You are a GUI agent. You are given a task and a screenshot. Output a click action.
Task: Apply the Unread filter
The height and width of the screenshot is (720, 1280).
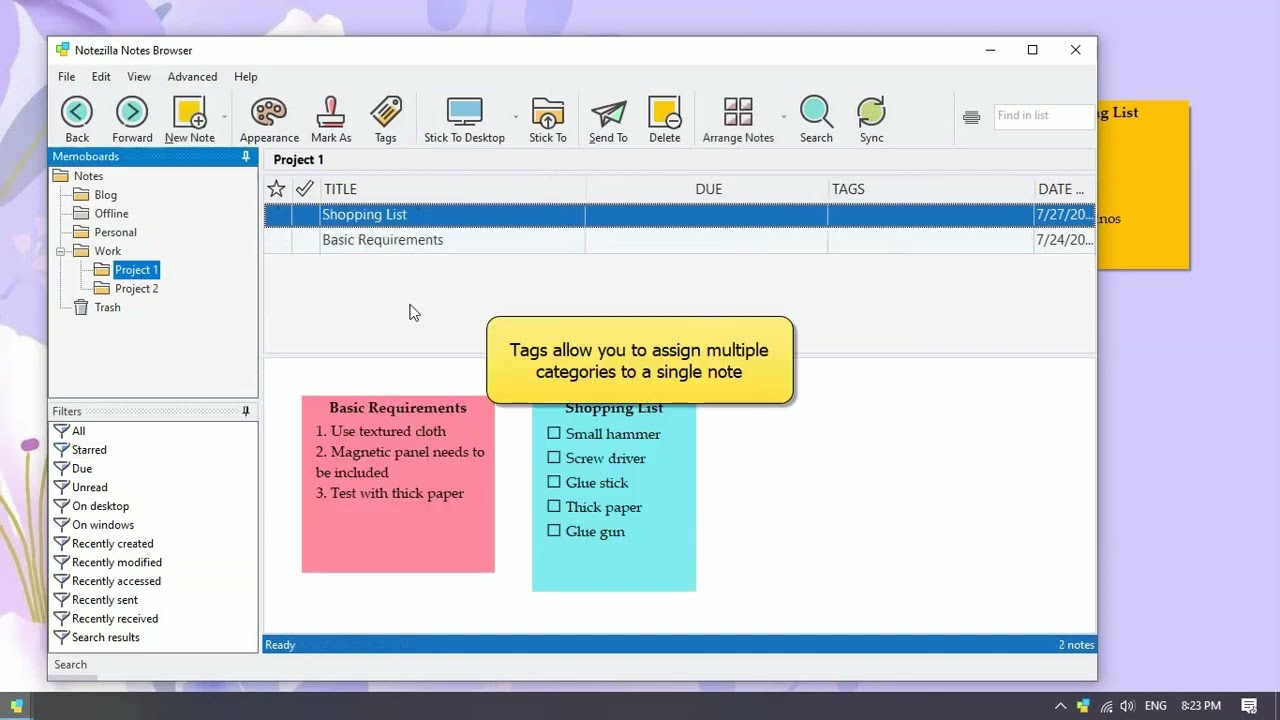[x=90, y=487]
